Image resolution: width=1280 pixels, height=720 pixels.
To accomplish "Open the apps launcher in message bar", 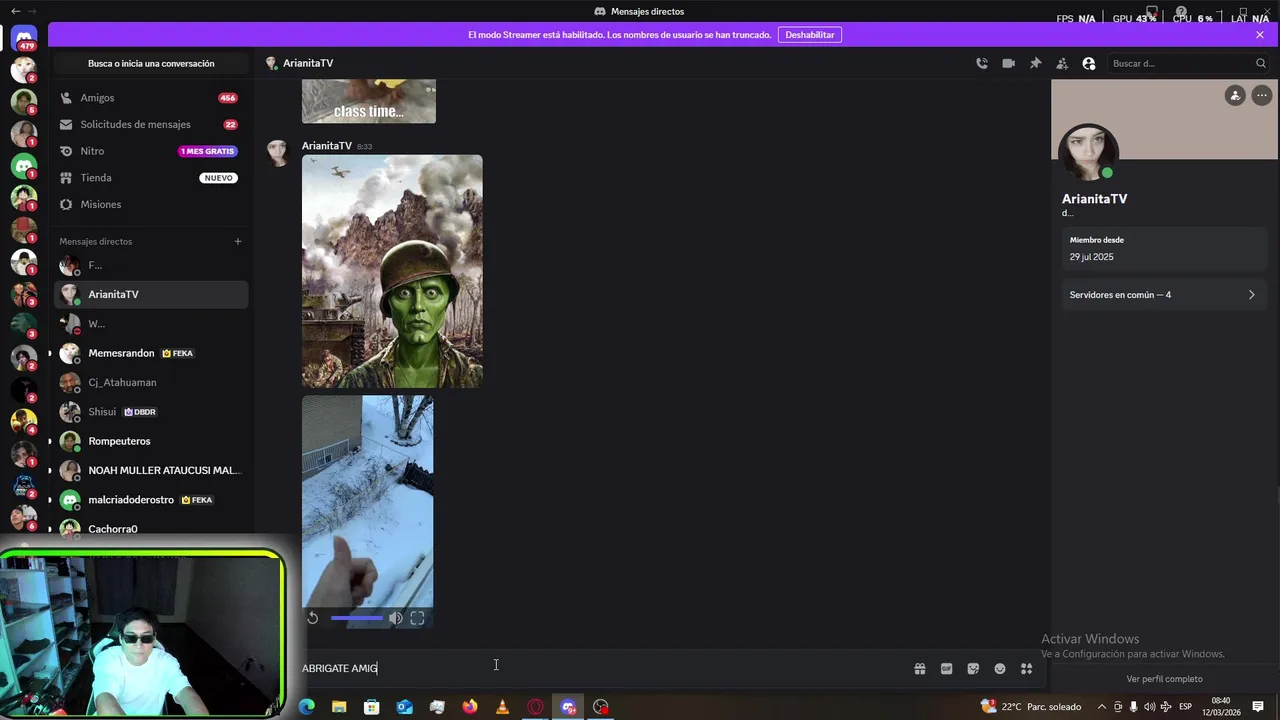I will tap(1026, 669).
